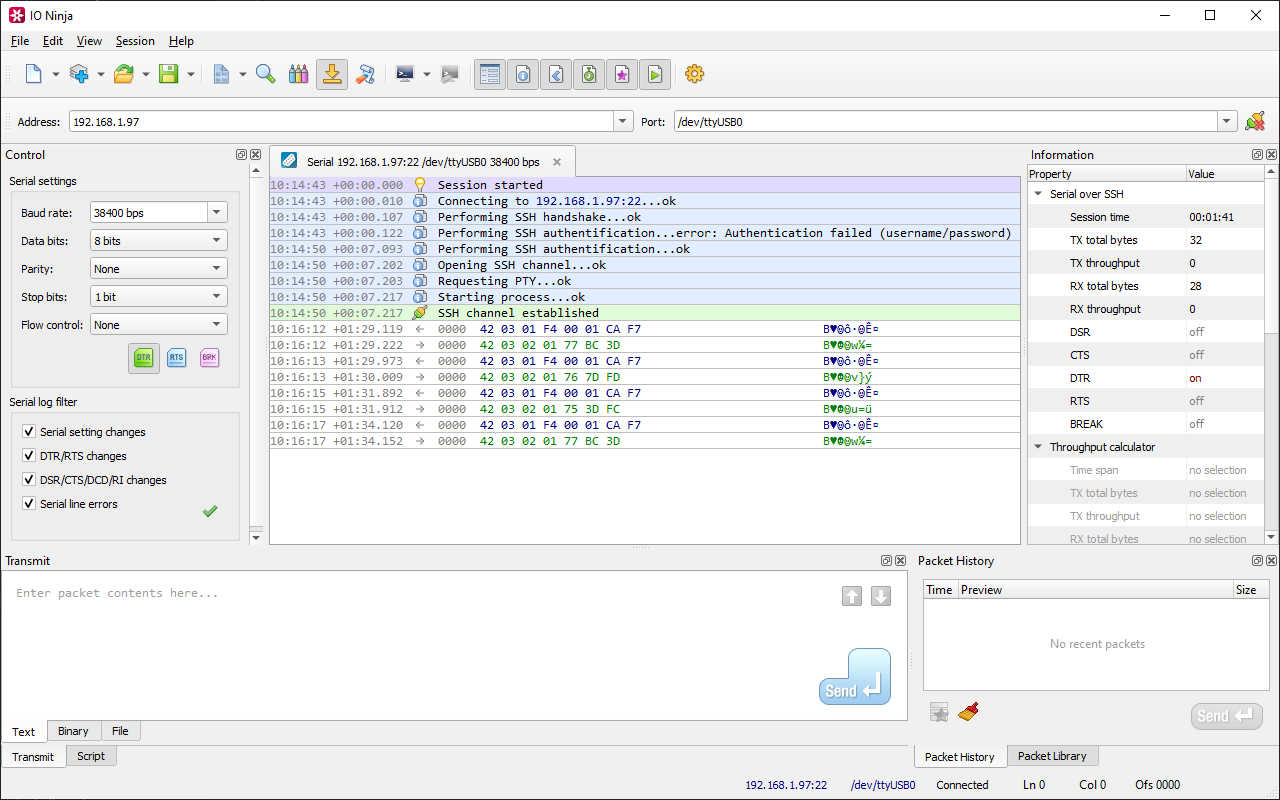The height and width of the screenshot is (800, 1280).
Task: Toggle the DTR line button
Action: [144, 358]
